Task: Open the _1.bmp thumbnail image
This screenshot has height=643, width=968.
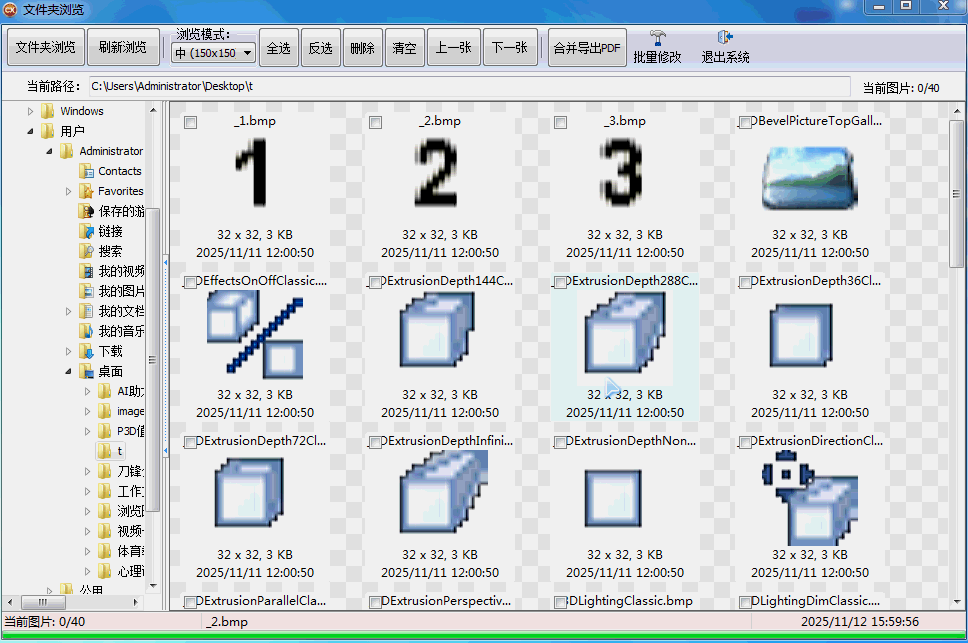Action: (x=252, y=172)
